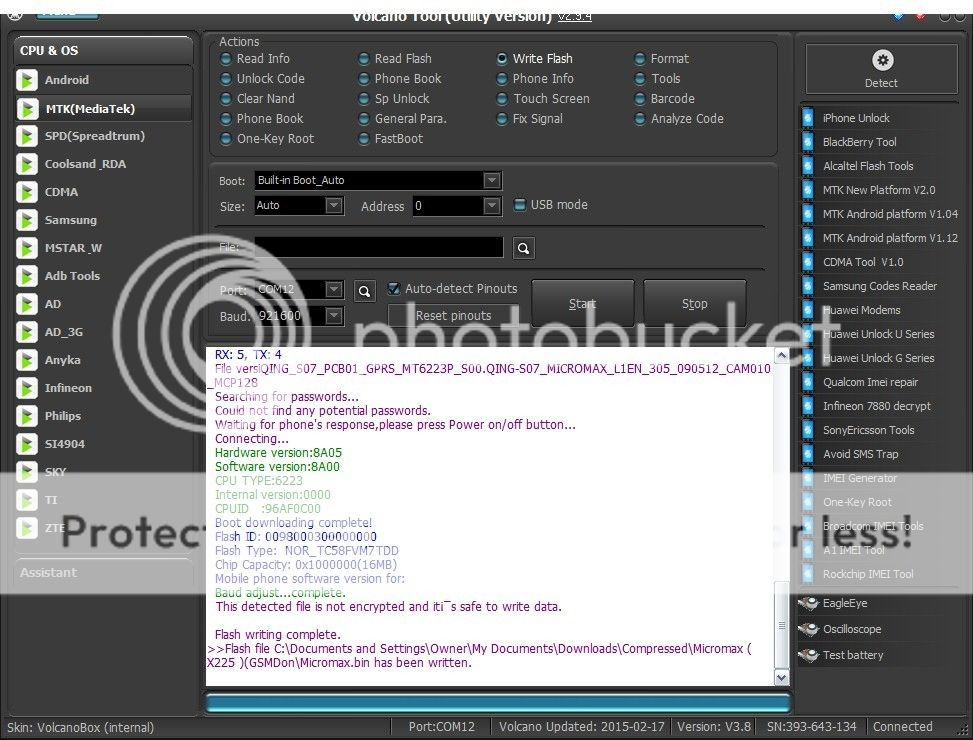Select the Read Flash action
The width and height of the screenshot is (973, 740).
pos(395,59)
